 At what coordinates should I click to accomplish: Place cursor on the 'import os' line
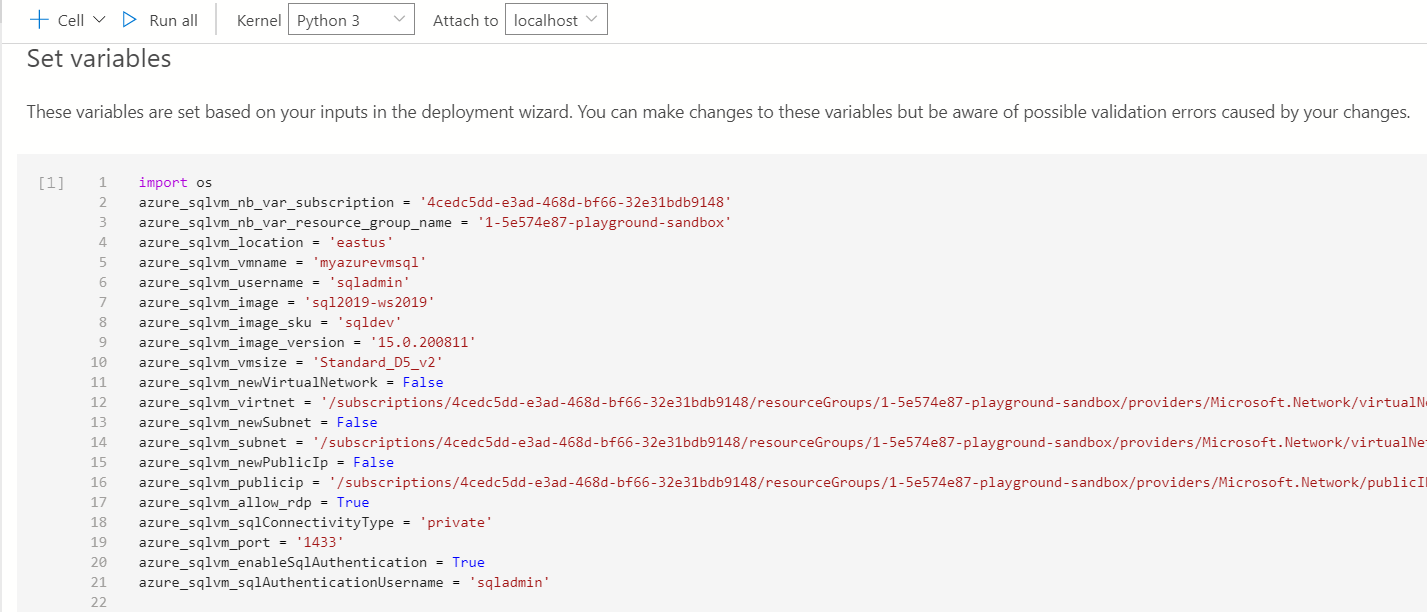point(176,182)
